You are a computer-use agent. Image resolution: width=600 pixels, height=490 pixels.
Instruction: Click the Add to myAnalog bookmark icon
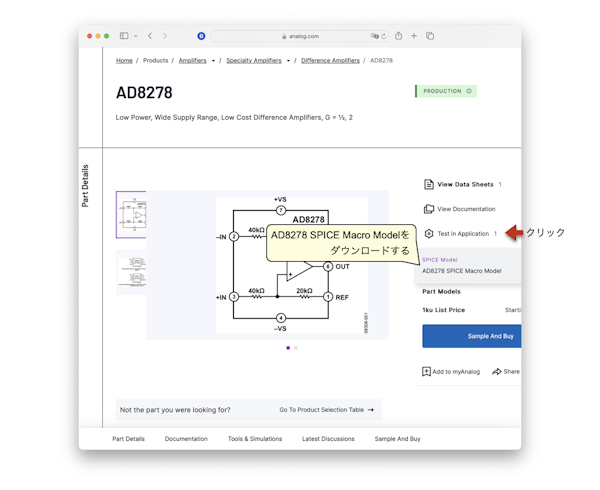(x=426, y=372)
